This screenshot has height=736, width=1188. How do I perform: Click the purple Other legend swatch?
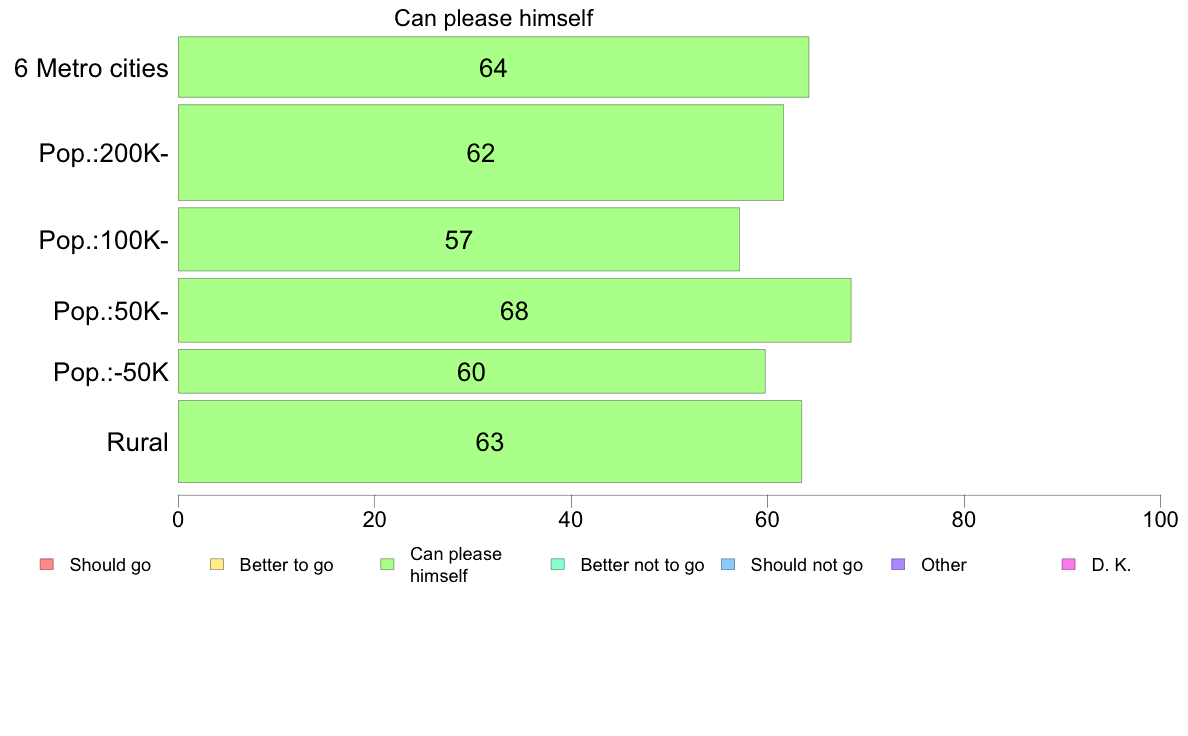click(x=899, y=565)
